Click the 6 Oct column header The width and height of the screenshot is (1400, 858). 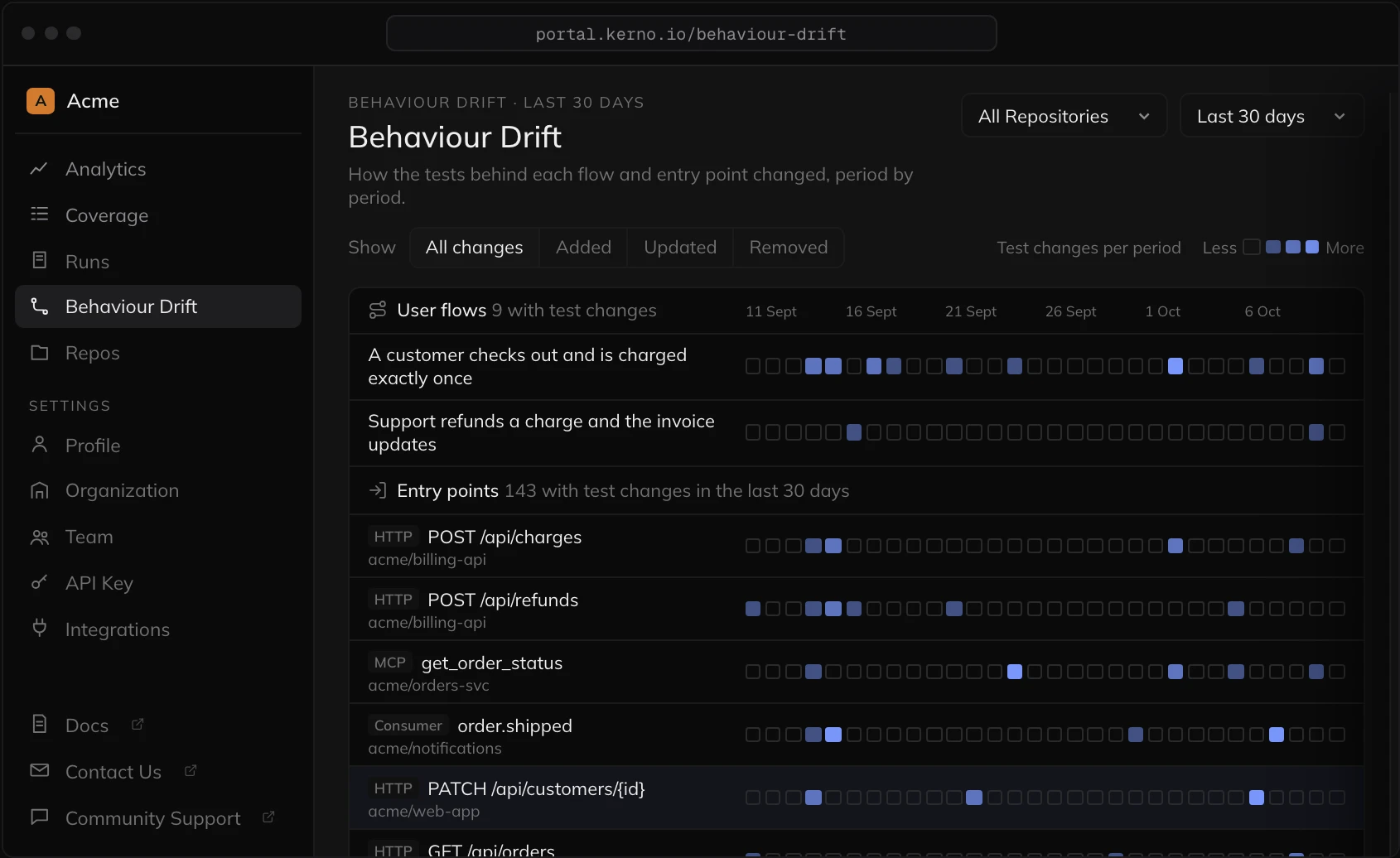(x=1262, y=311)
